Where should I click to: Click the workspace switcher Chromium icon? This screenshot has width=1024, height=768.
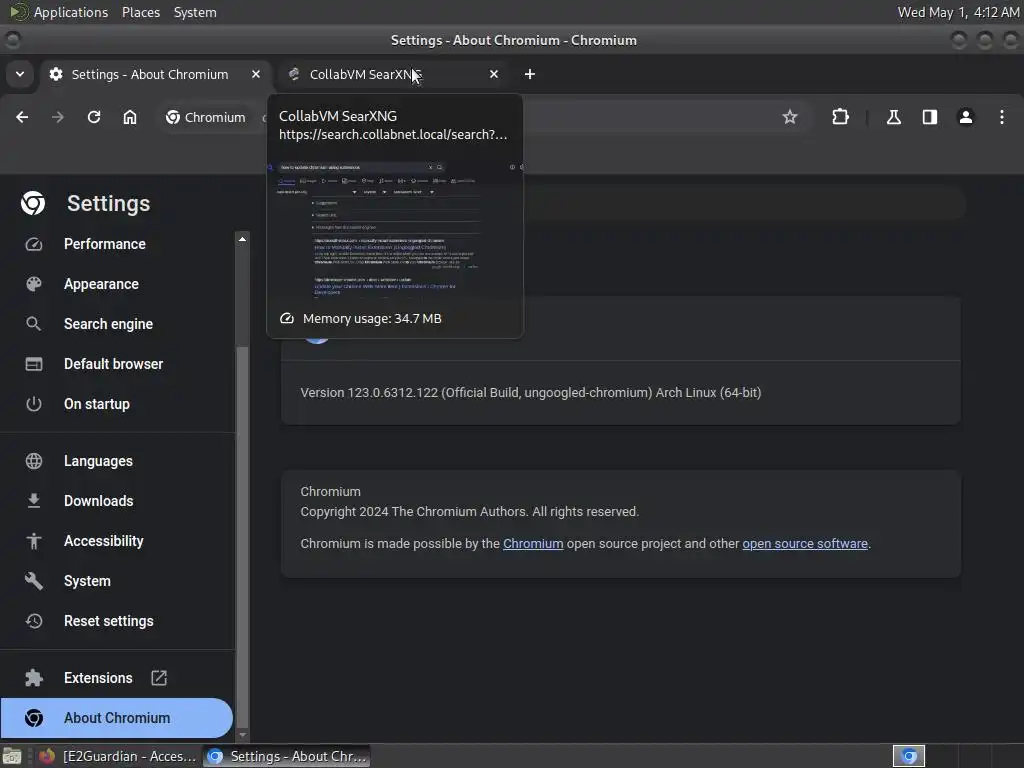pyautogui.click(x=908, y=756)
